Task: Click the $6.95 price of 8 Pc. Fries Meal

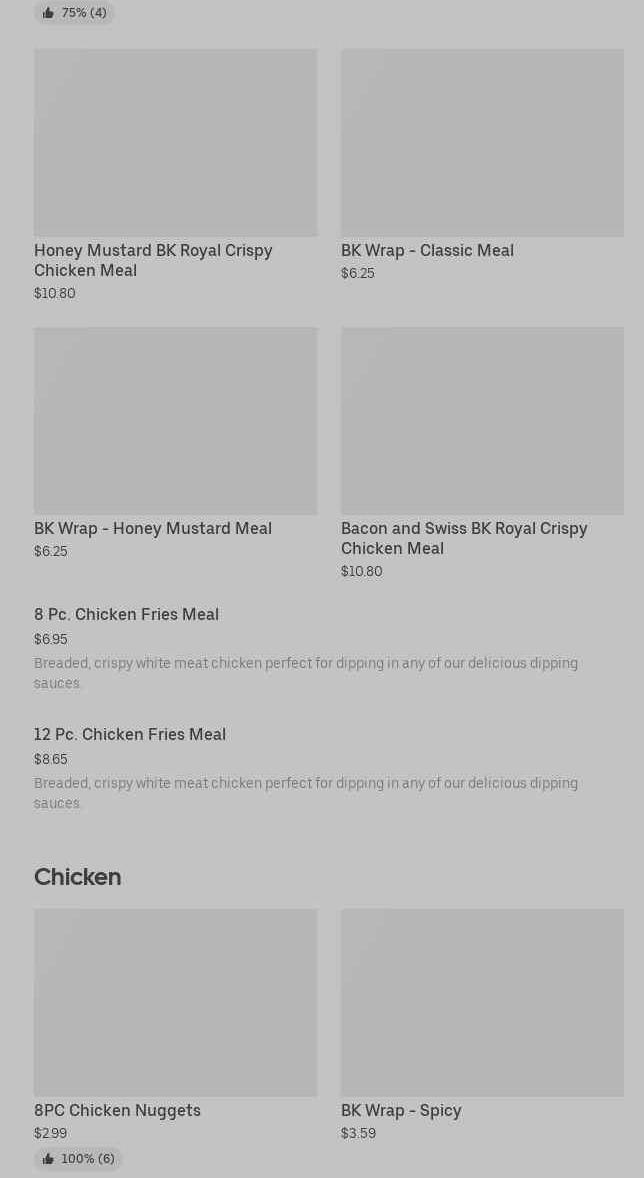Action: pos(51,639)
